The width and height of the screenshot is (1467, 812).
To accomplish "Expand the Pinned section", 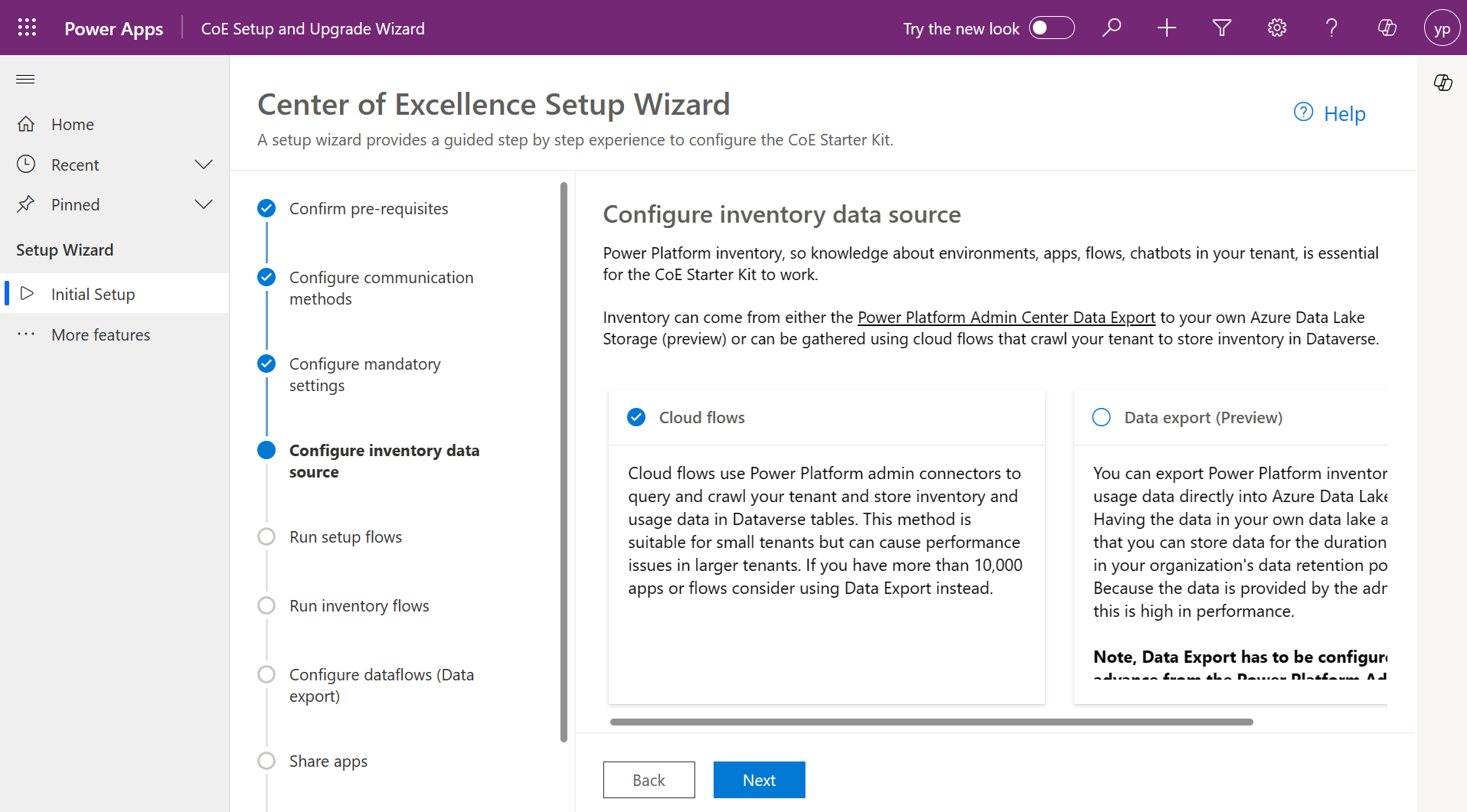I will (203, 204).
